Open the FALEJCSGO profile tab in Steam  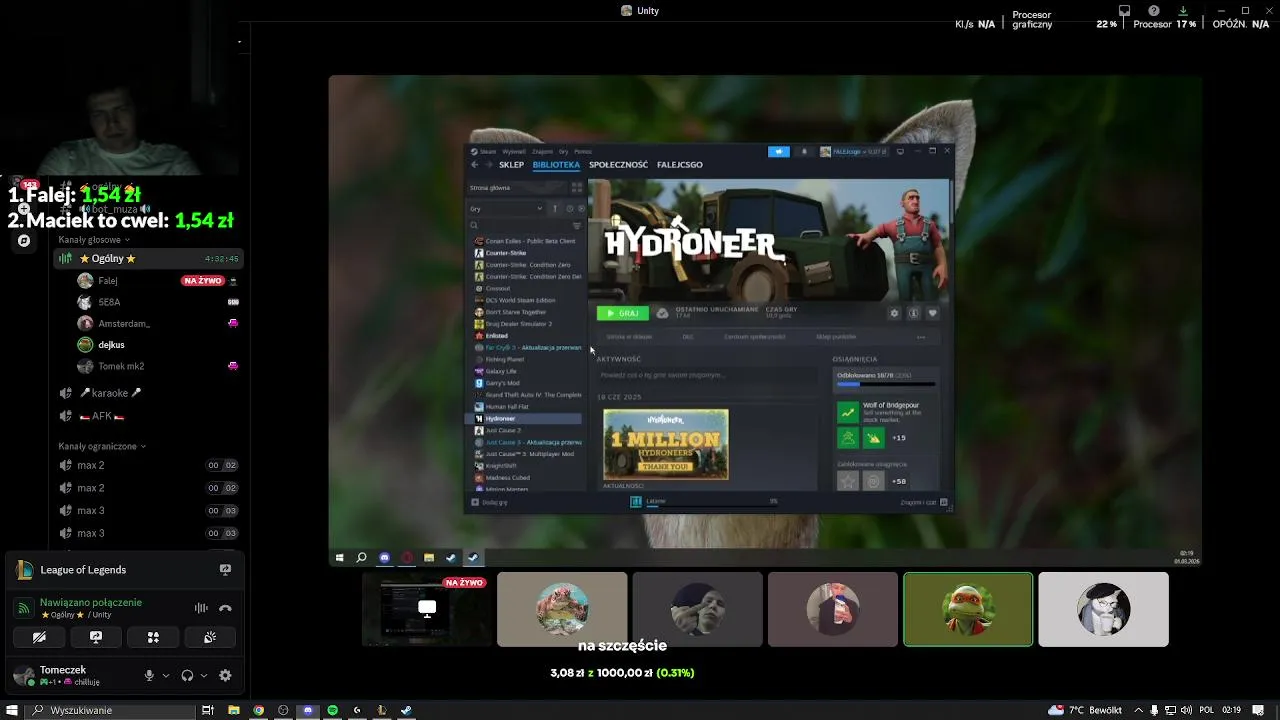(x=680, y=165)
